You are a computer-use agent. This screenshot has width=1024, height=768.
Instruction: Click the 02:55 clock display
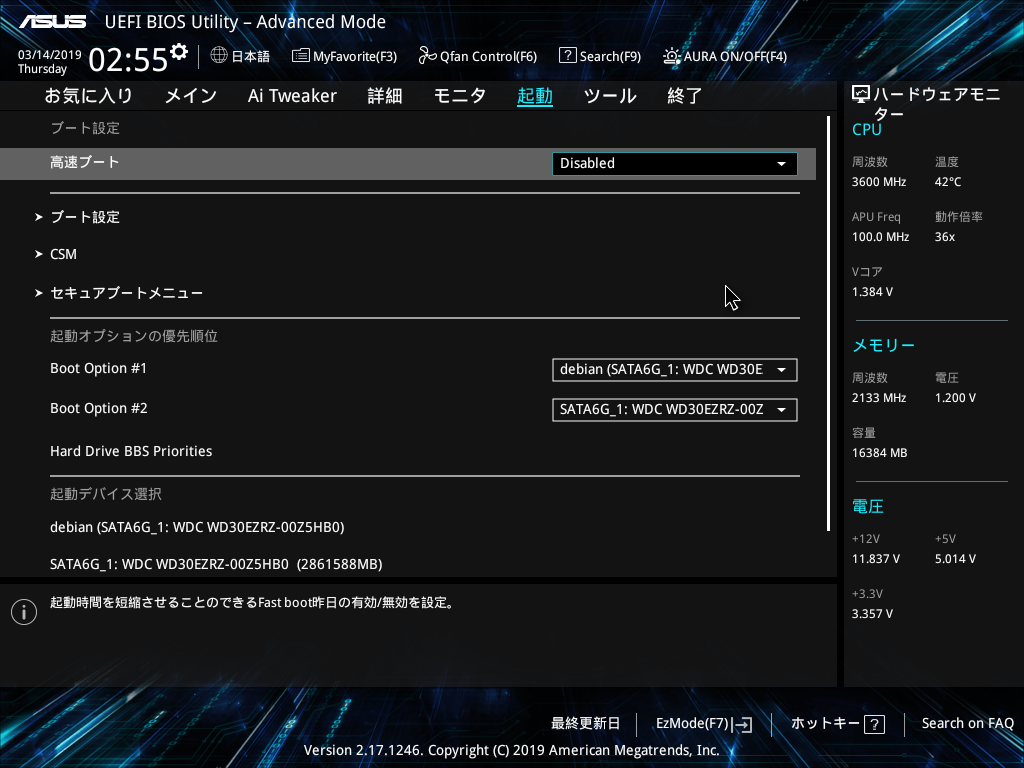pos(128,60)
